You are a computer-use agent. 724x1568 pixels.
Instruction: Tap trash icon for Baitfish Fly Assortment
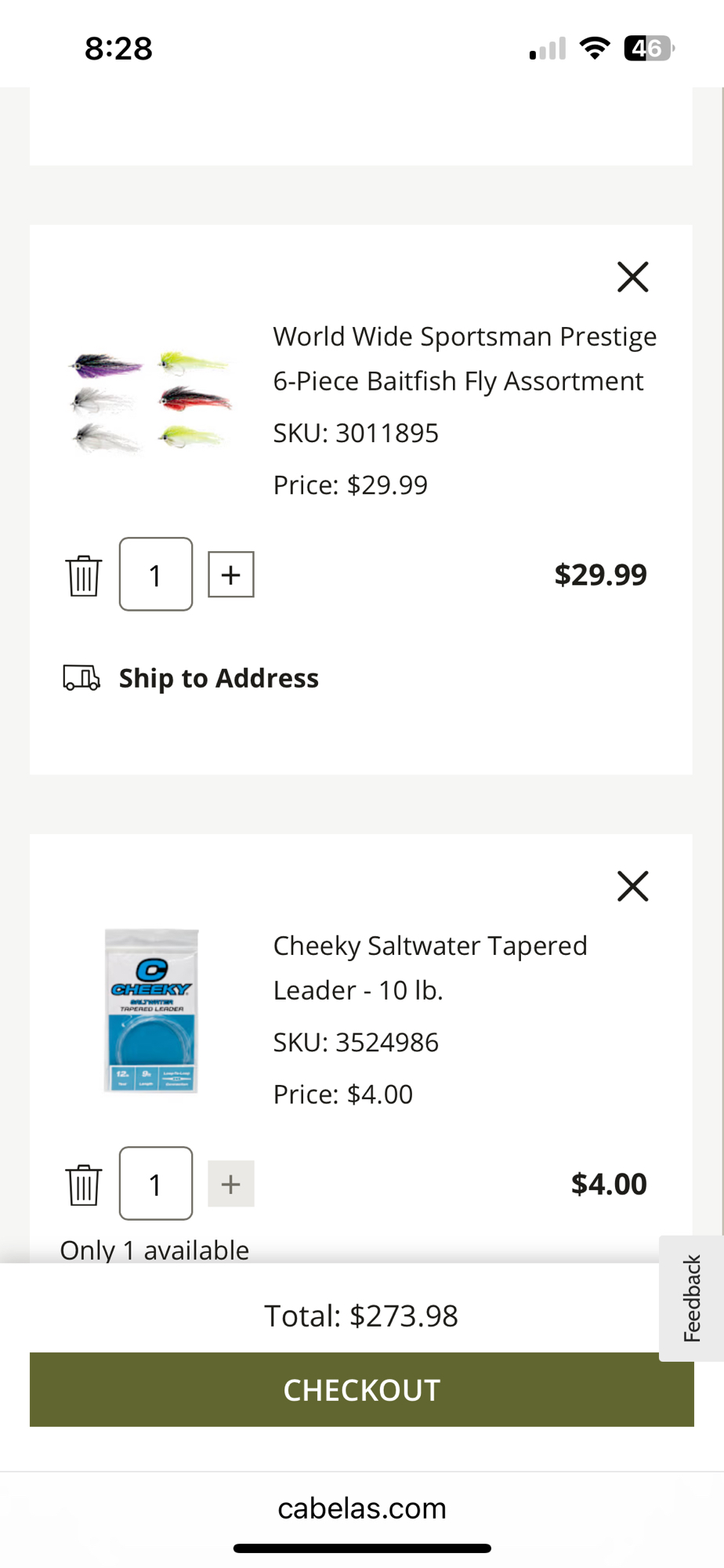point(83,575)
